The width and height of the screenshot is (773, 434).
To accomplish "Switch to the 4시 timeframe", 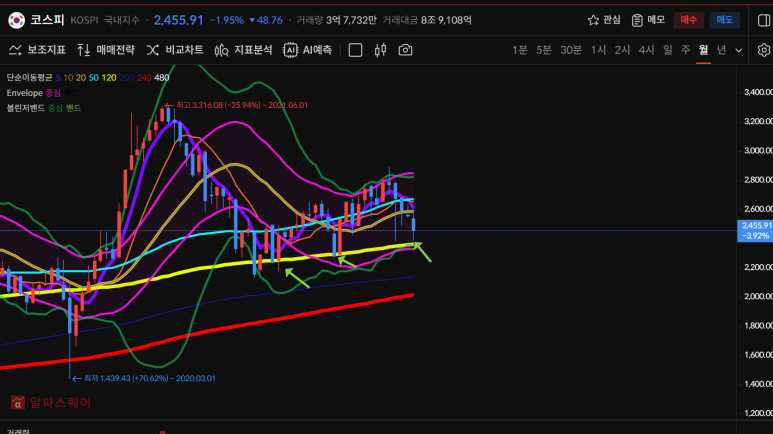I will click(x=646, y=50).
